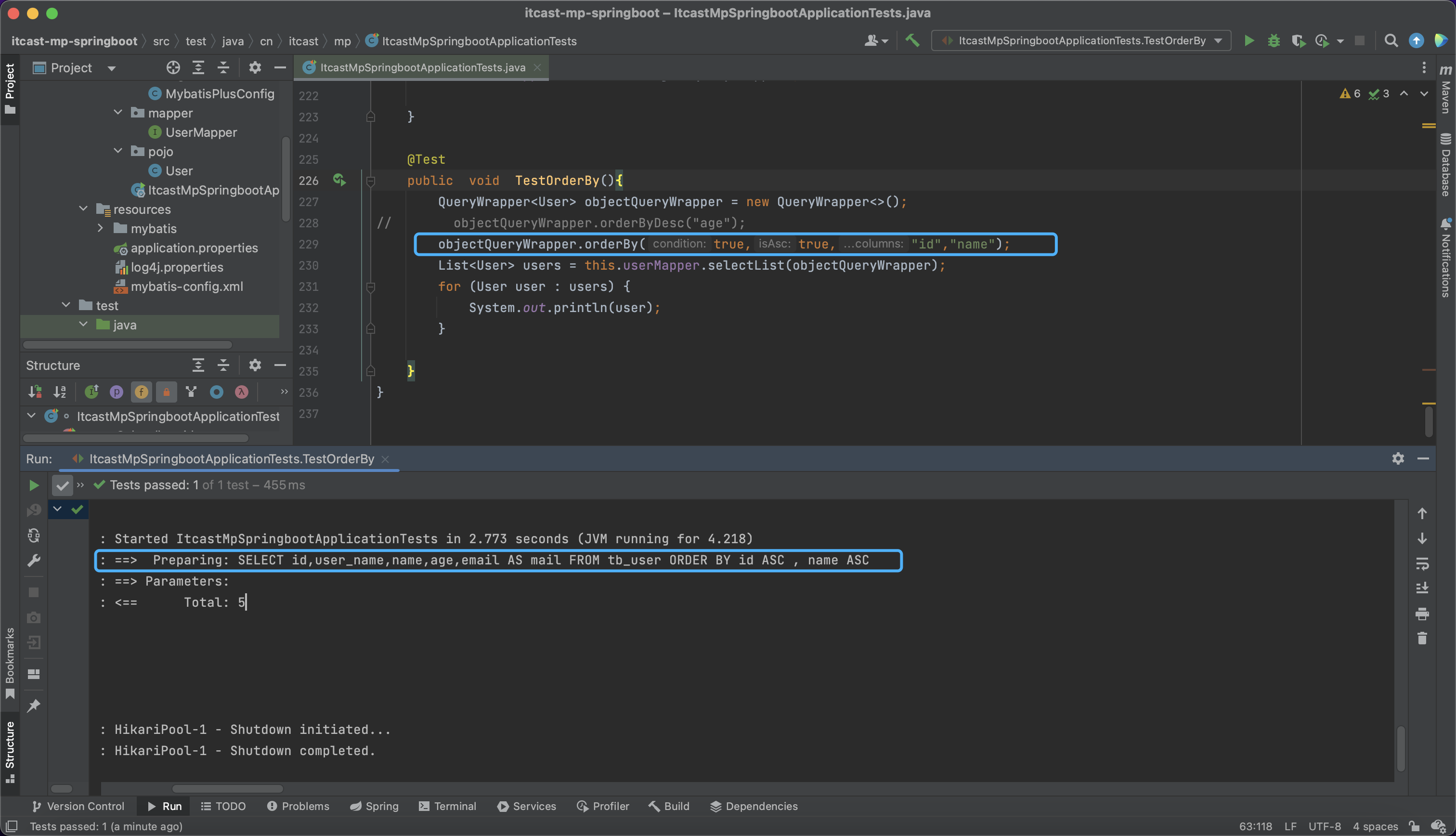Viewport: 1456px width, 836px height.
Task: Open Run panel settings gear
Action: point(1398,458)
